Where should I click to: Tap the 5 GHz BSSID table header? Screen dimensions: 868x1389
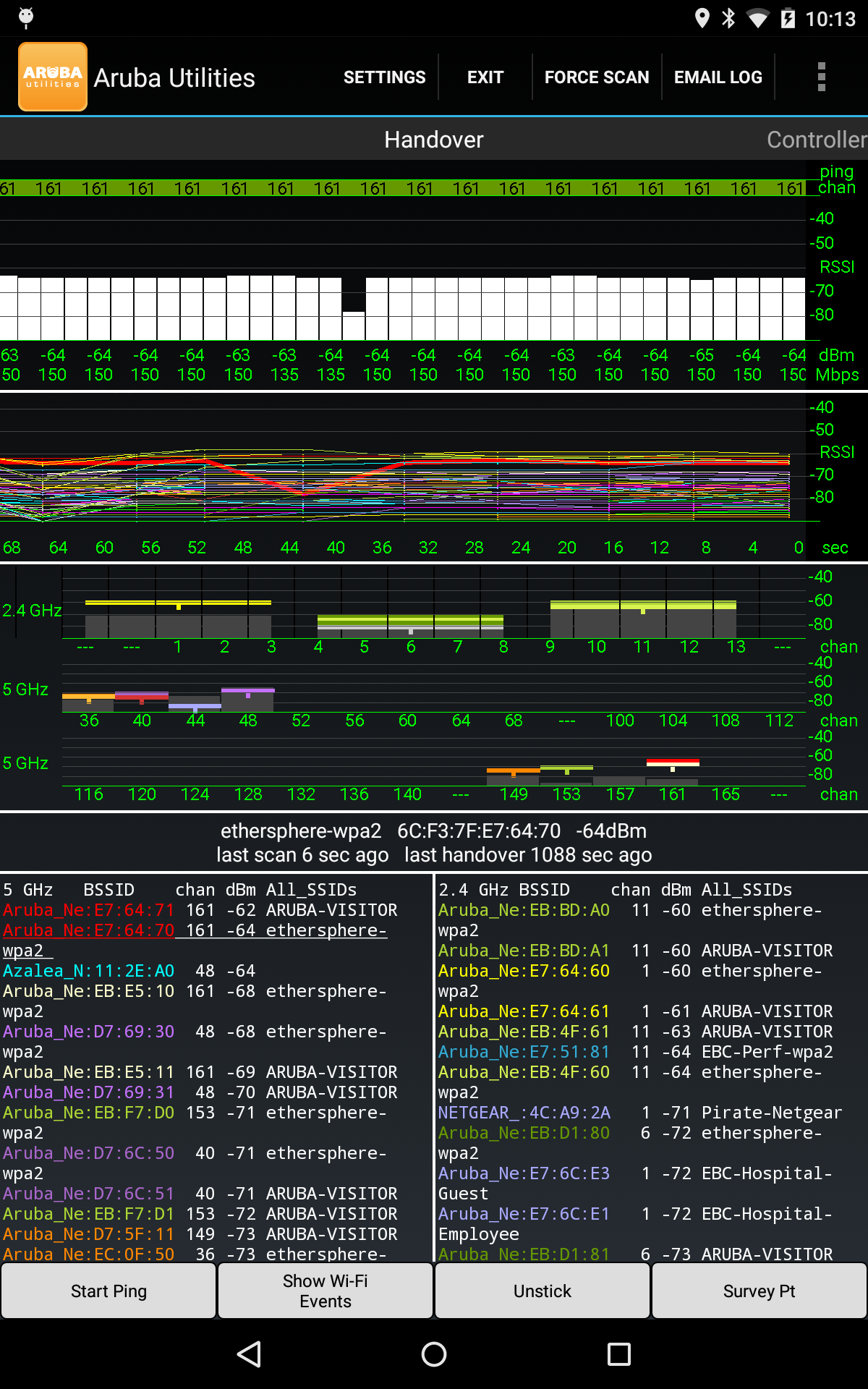pyautogui.click(x=180, y=890)
